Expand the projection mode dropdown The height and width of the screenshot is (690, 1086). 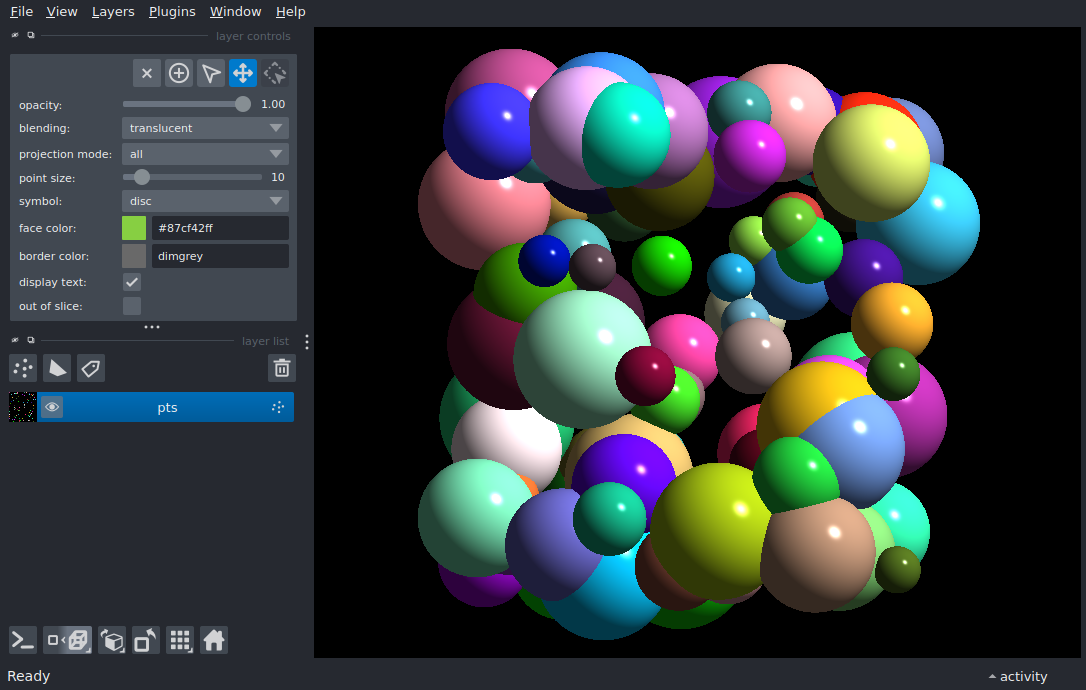pos(205,154)
